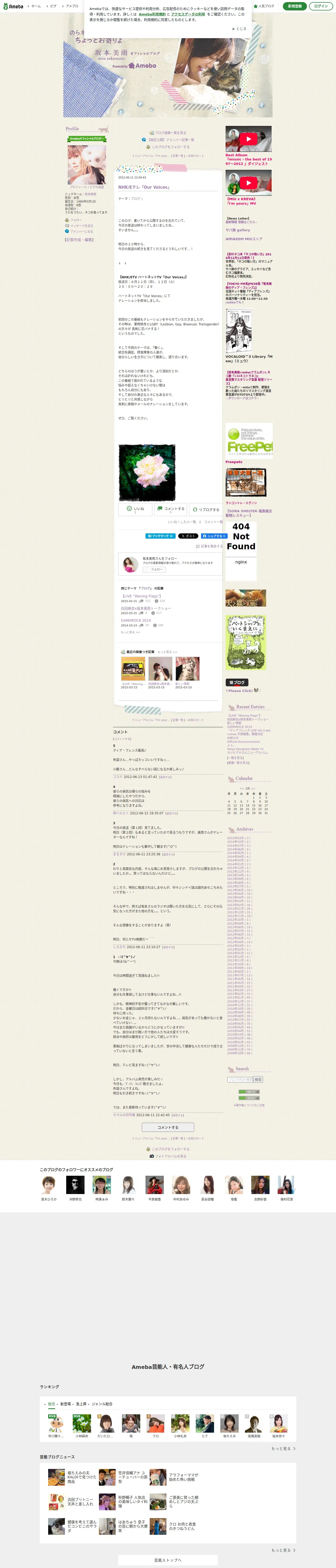Click the ログイン button
The image size is (336, 1568).
coord(321,6)
